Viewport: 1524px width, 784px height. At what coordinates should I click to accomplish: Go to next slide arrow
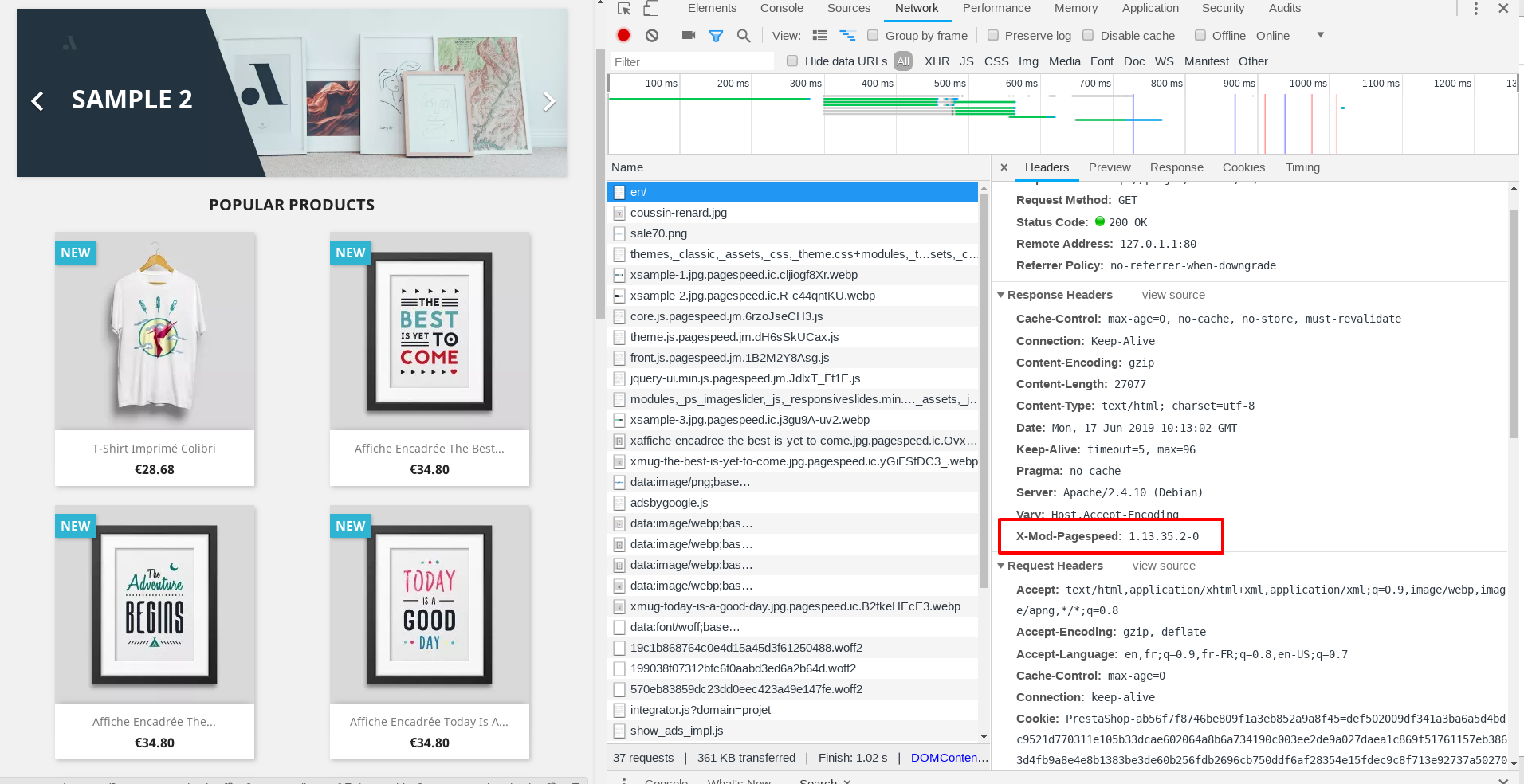pos(548,101)
